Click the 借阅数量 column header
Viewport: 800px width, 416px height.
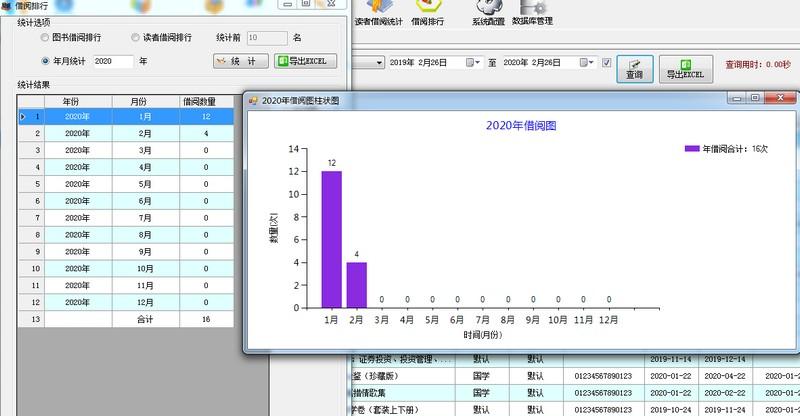pyautogui.click(x=206, y=102)
